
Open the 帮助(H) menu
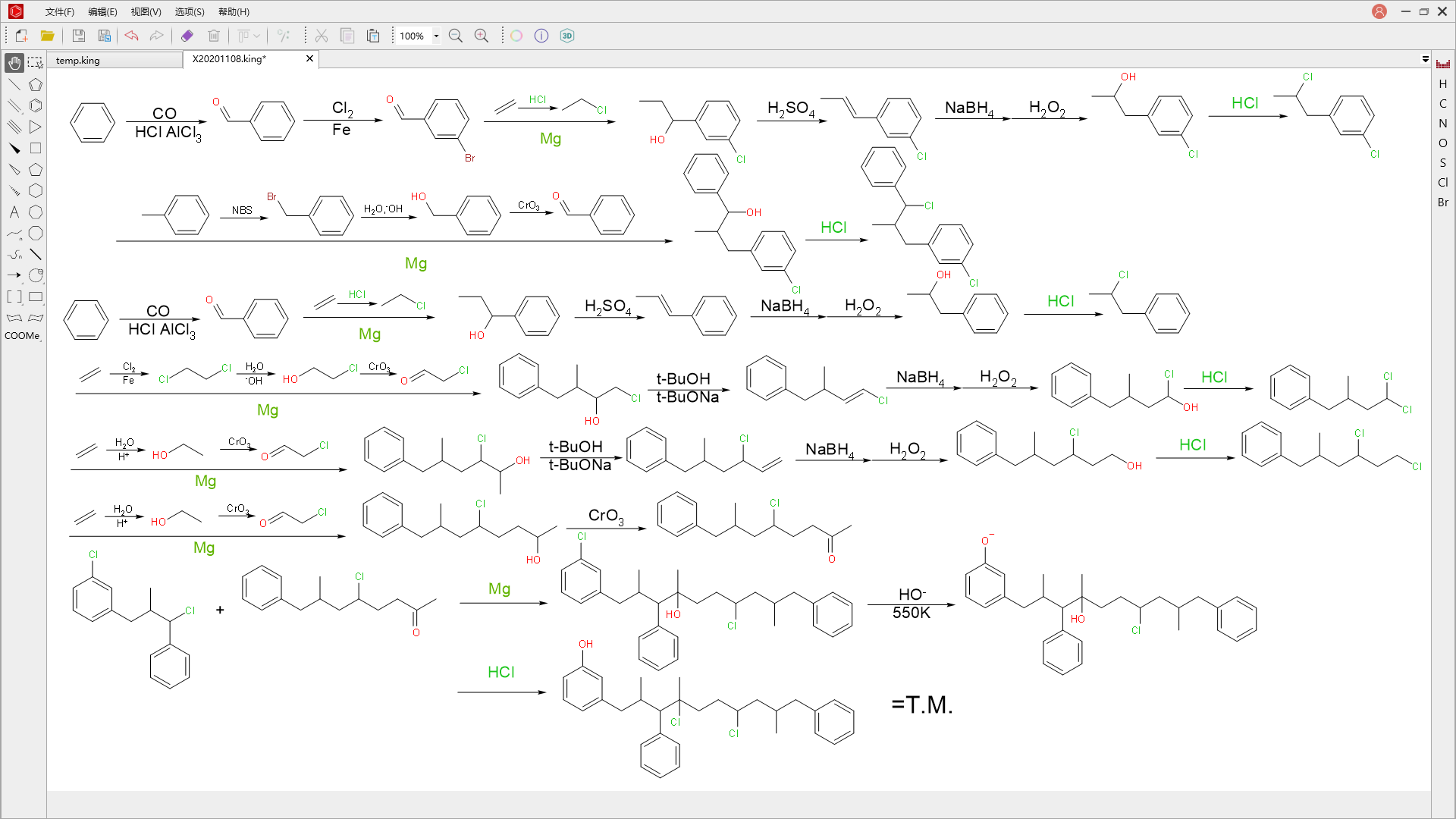coord(234,11)
